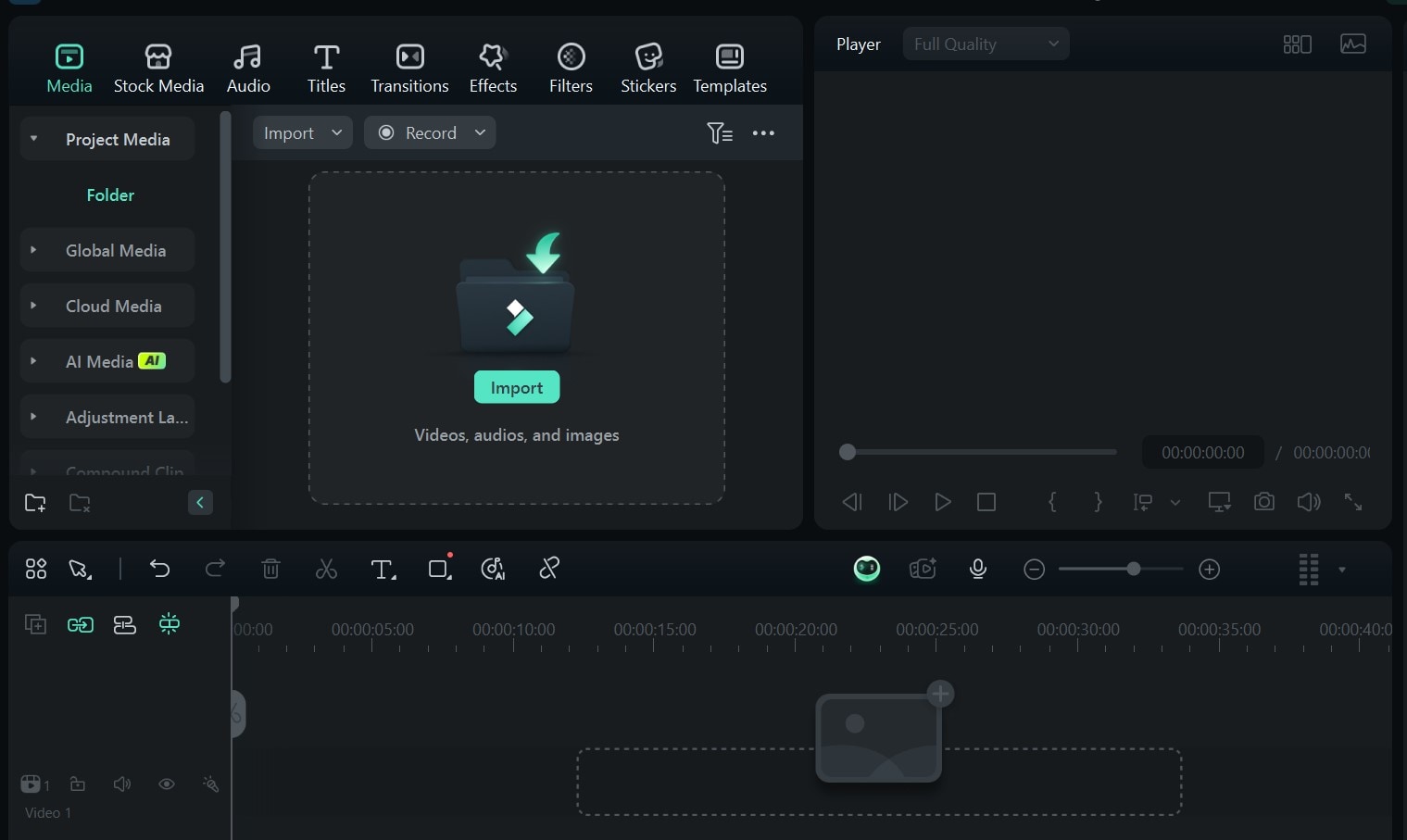Play the preview in the player
This screenshot has height=840, width=1407.
point(942,502)
